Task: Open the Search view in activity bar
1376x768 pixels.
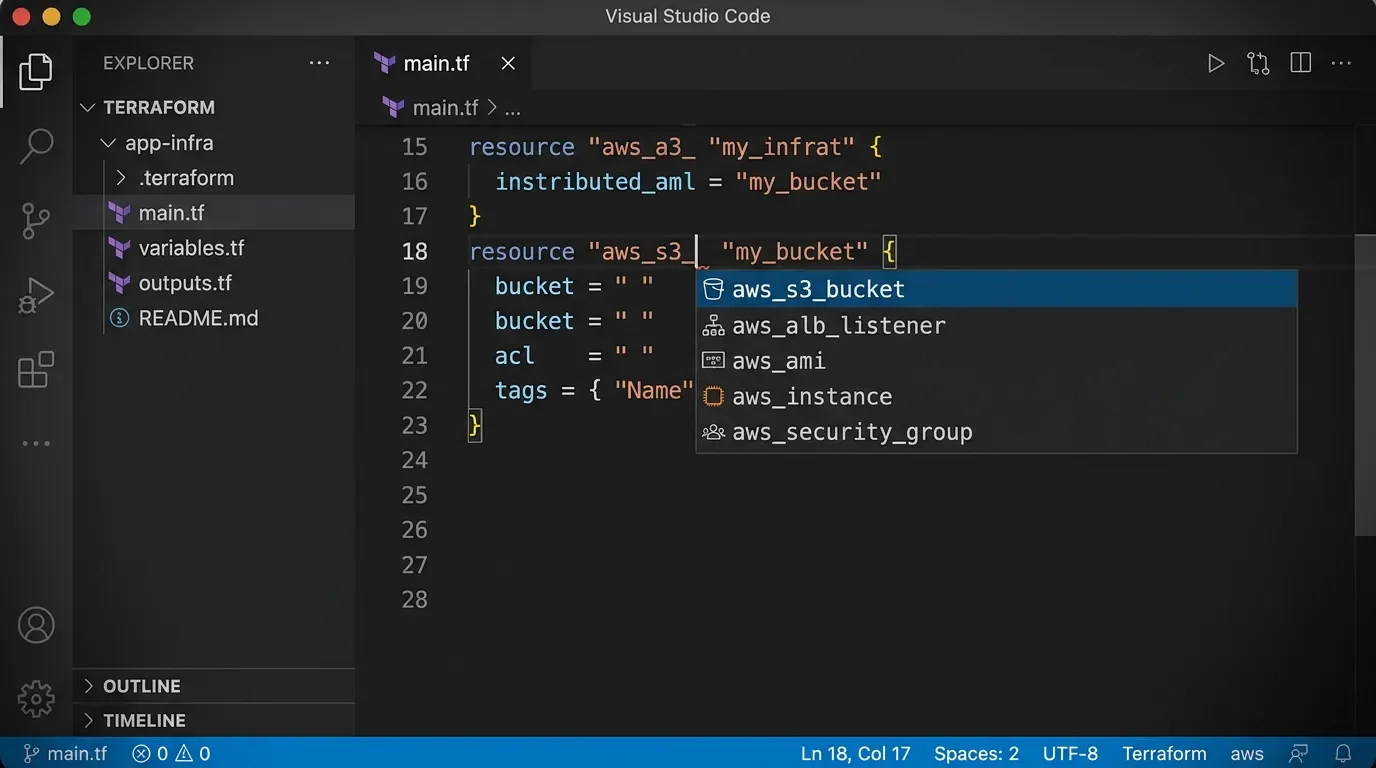Action: pos(36,146)
